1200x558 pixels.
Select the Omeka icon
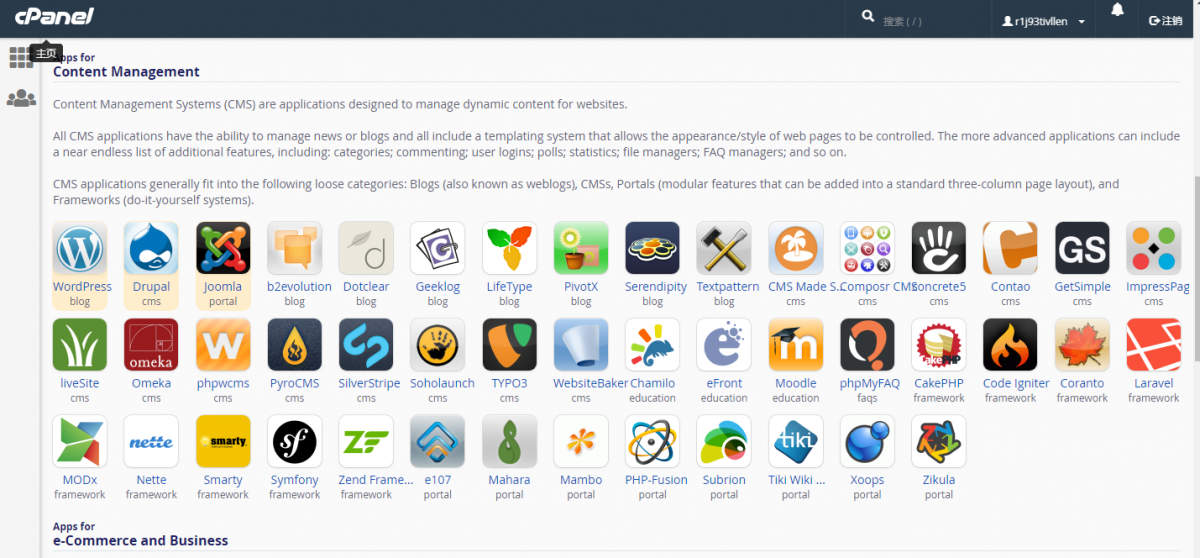[151, 345]
